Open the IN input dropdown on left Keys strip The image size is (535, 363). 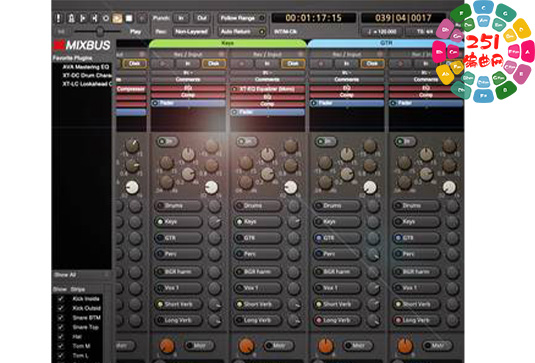(x=188, y=73)
